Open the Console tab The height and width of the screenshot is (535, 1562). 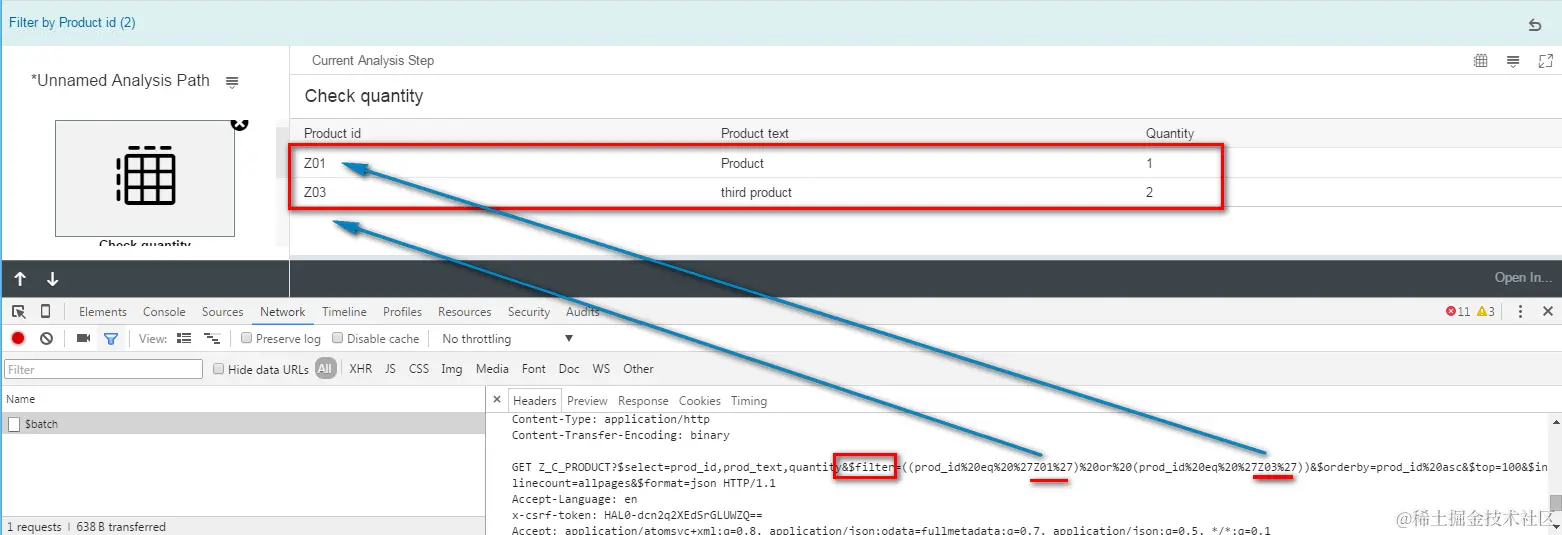(x=164, y=312)
